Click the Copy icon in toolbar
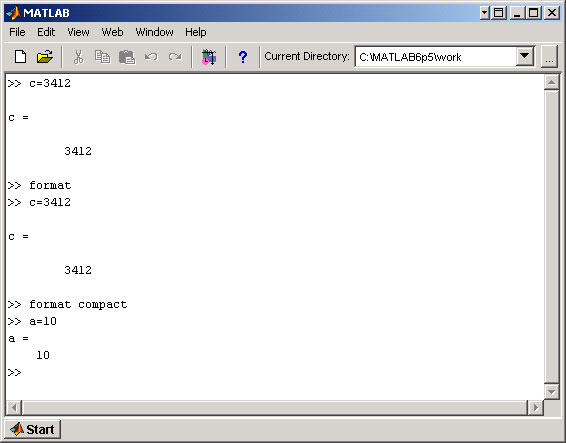 coord(103,57)
